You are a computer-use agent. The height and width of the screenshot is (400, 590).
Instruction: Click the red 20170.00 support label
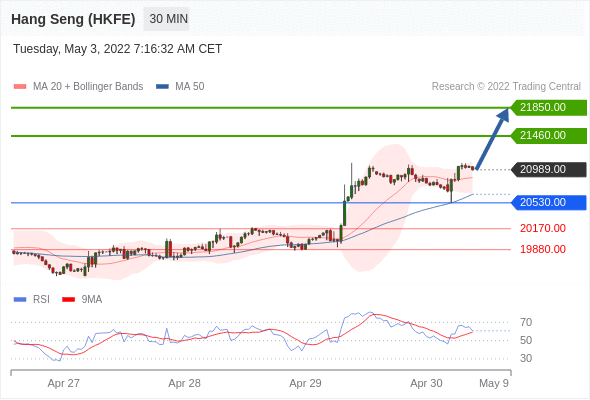pyautogui.click(x=543, y=228)
